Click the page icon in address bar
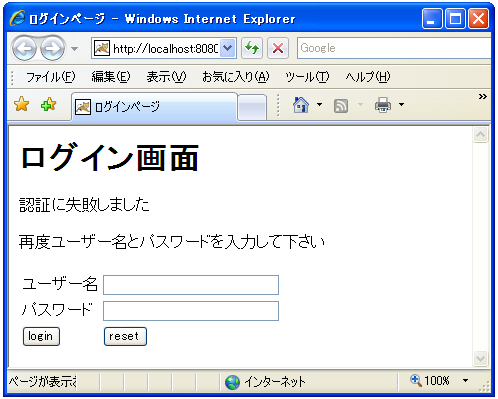 pos(102,49)
